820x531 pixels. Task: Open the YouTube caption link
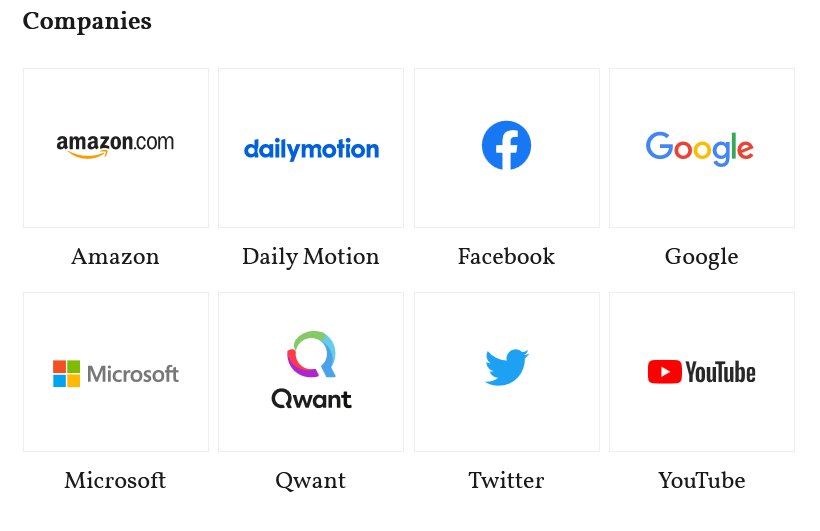[701, 481]
